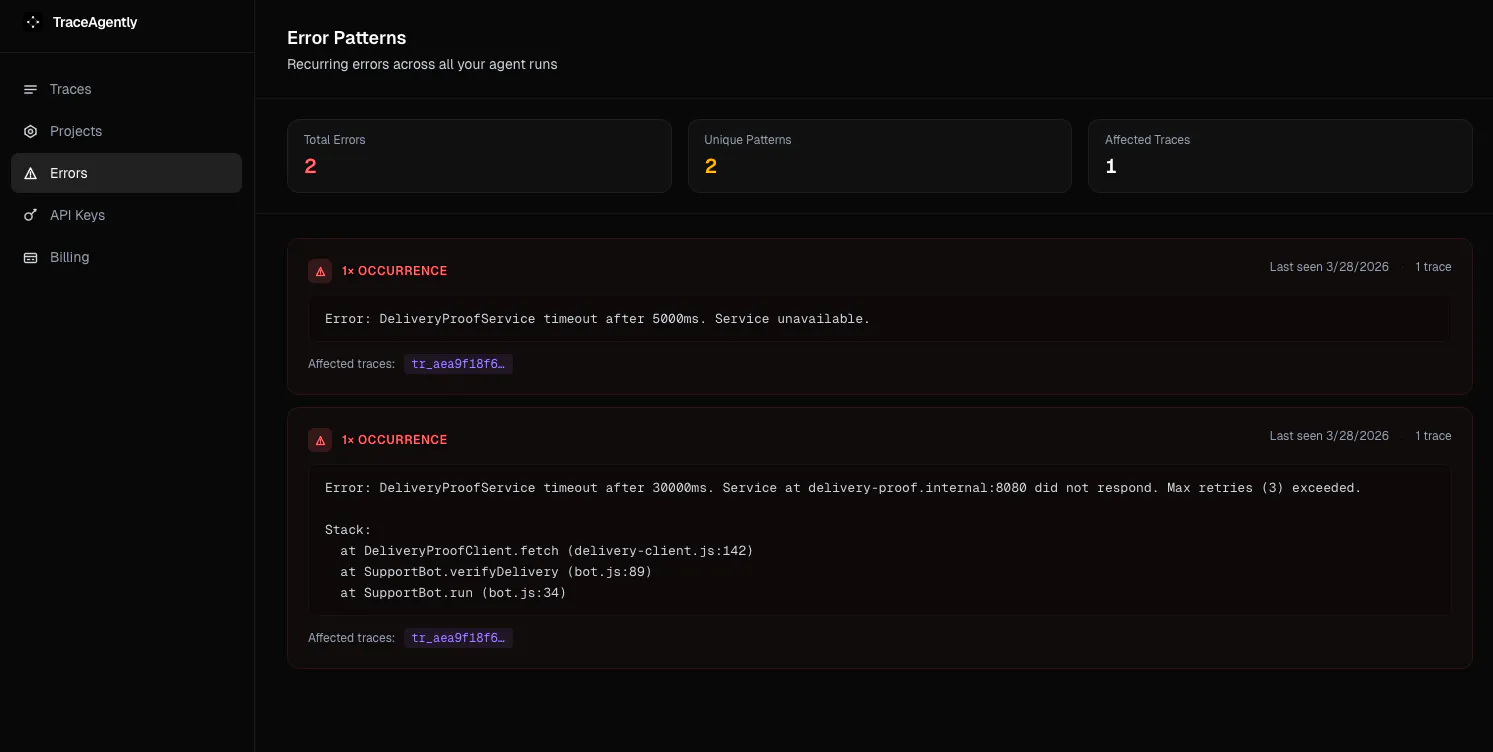The width and height of the screenshot is (1493, 752).
Task: Click the TraceAgently brand name
Action: tap(95, 22)
